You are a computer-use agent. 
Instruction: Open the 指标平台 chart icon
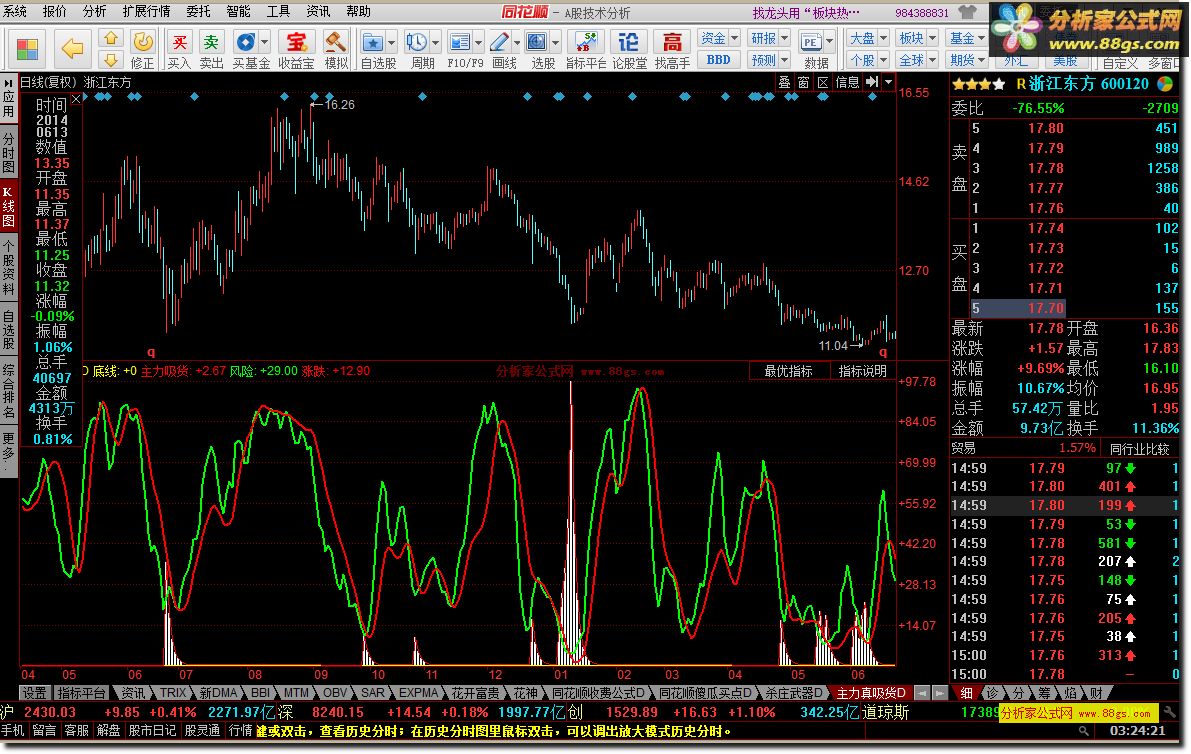click(586, 42)
